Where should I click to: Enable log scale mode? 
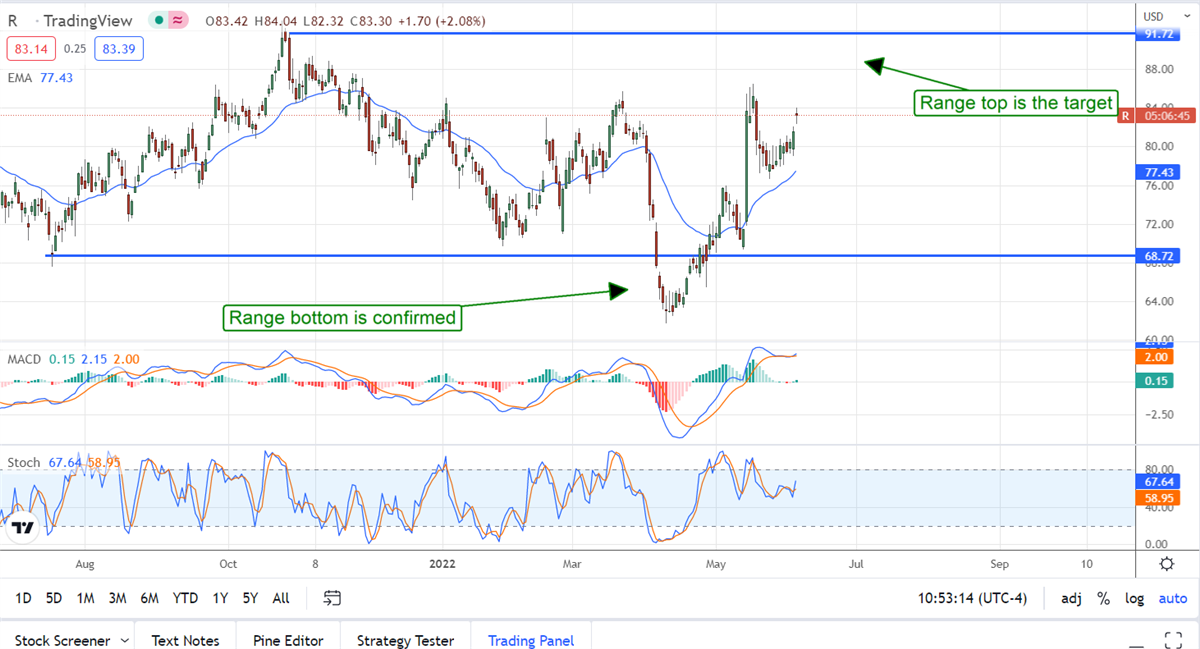click(x=1134, y=598)
